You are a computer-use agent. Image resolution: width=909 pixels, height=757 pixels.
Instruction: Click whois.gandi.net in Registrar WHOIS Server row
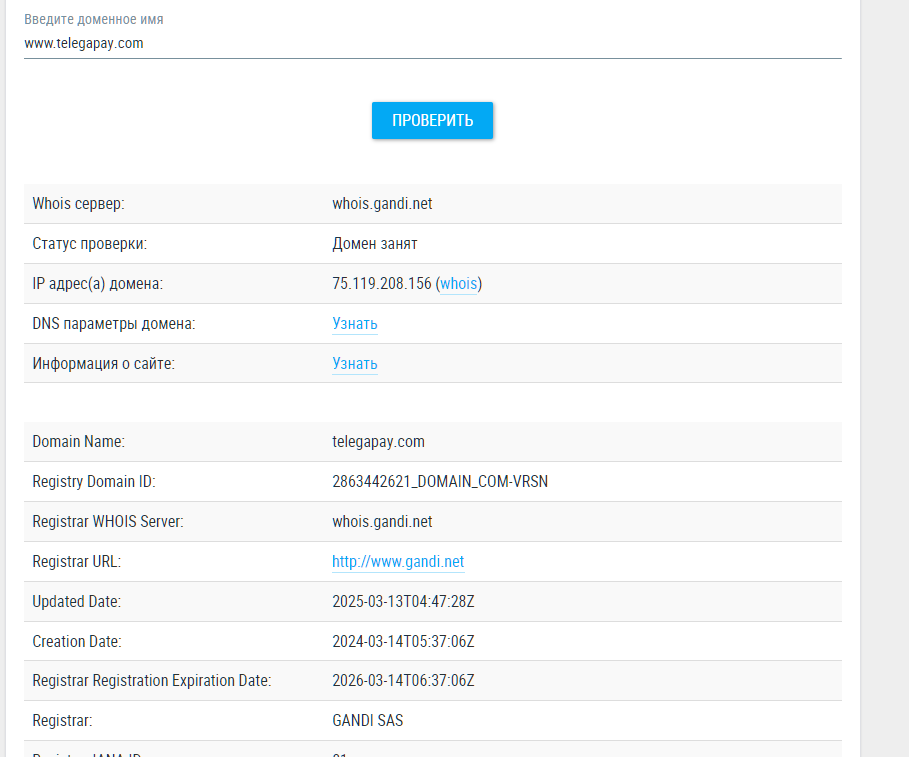click(382, 522)
